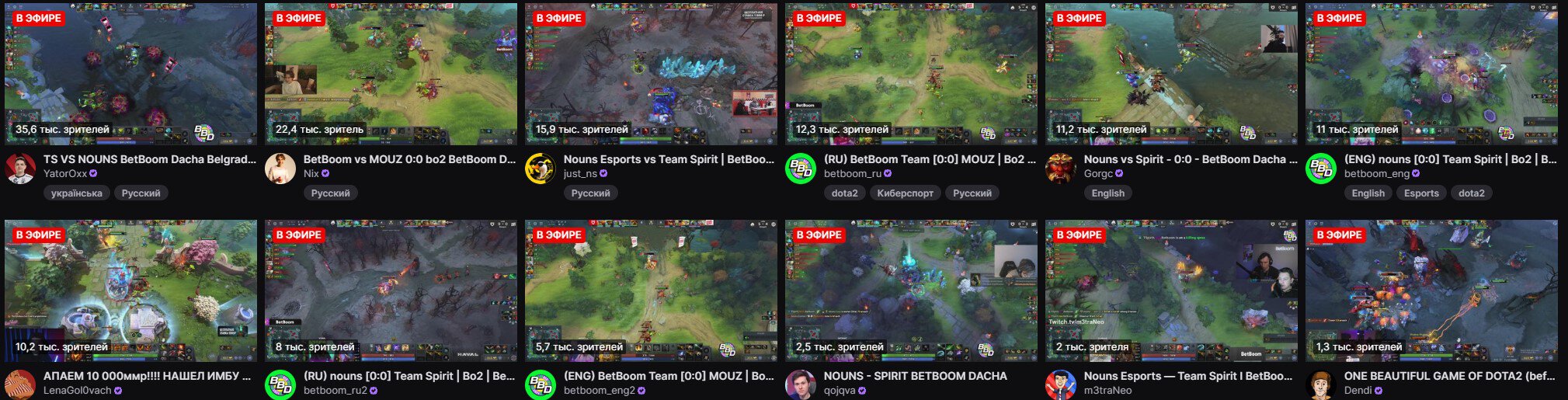The height and width of the screenshot is (400, 1568).
Task: Click betboom_ru green BB avatar
Action: click(x=801, y=168)
